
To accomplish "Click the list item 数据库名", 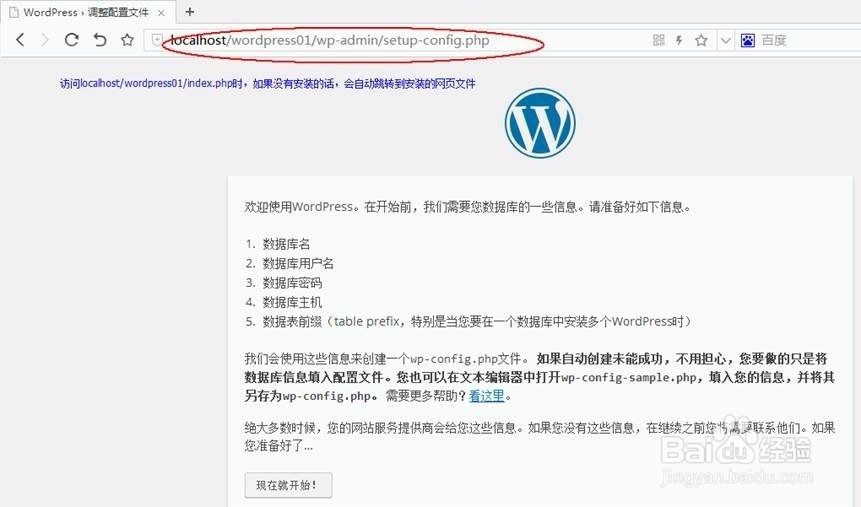I will (x=286, y=244).
